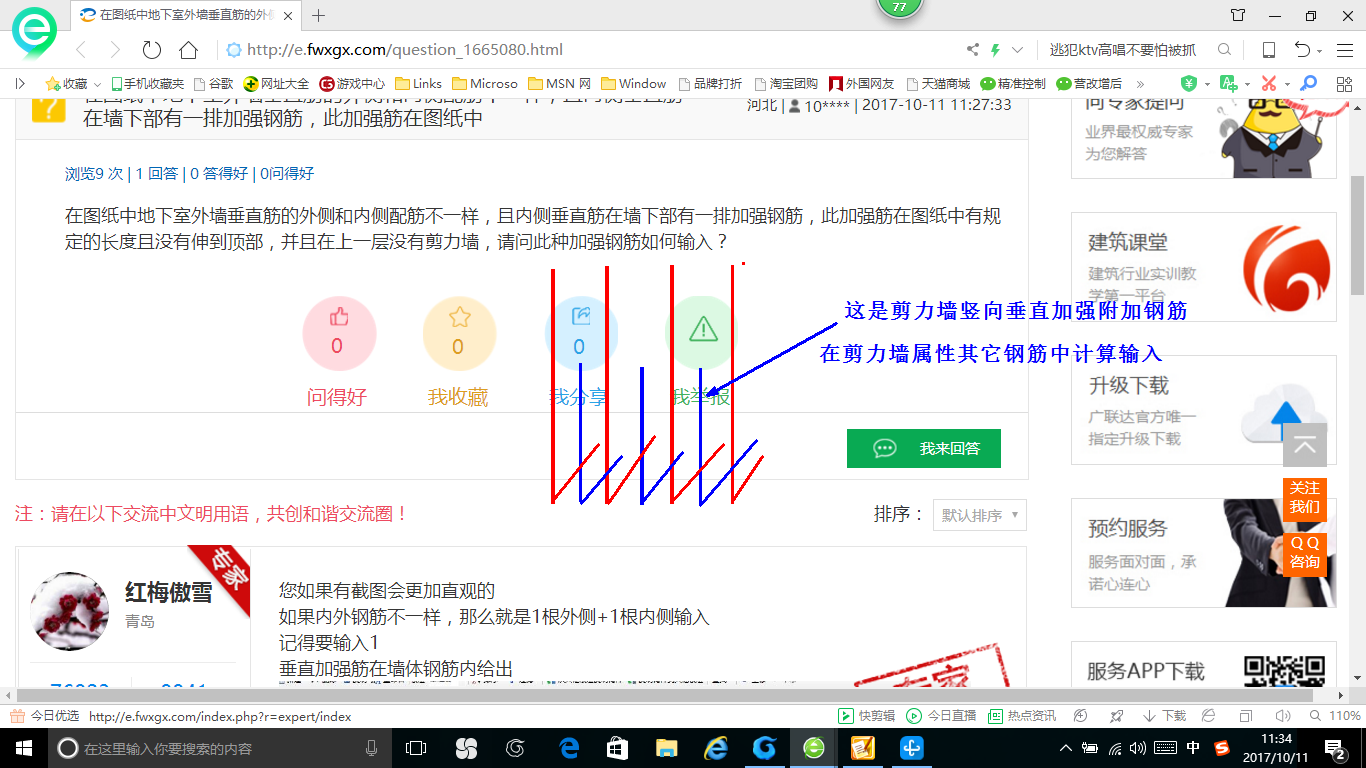Viewport: 1366px width, 768px height.
Task: Open a new tab with plus button
Action: 319,15
